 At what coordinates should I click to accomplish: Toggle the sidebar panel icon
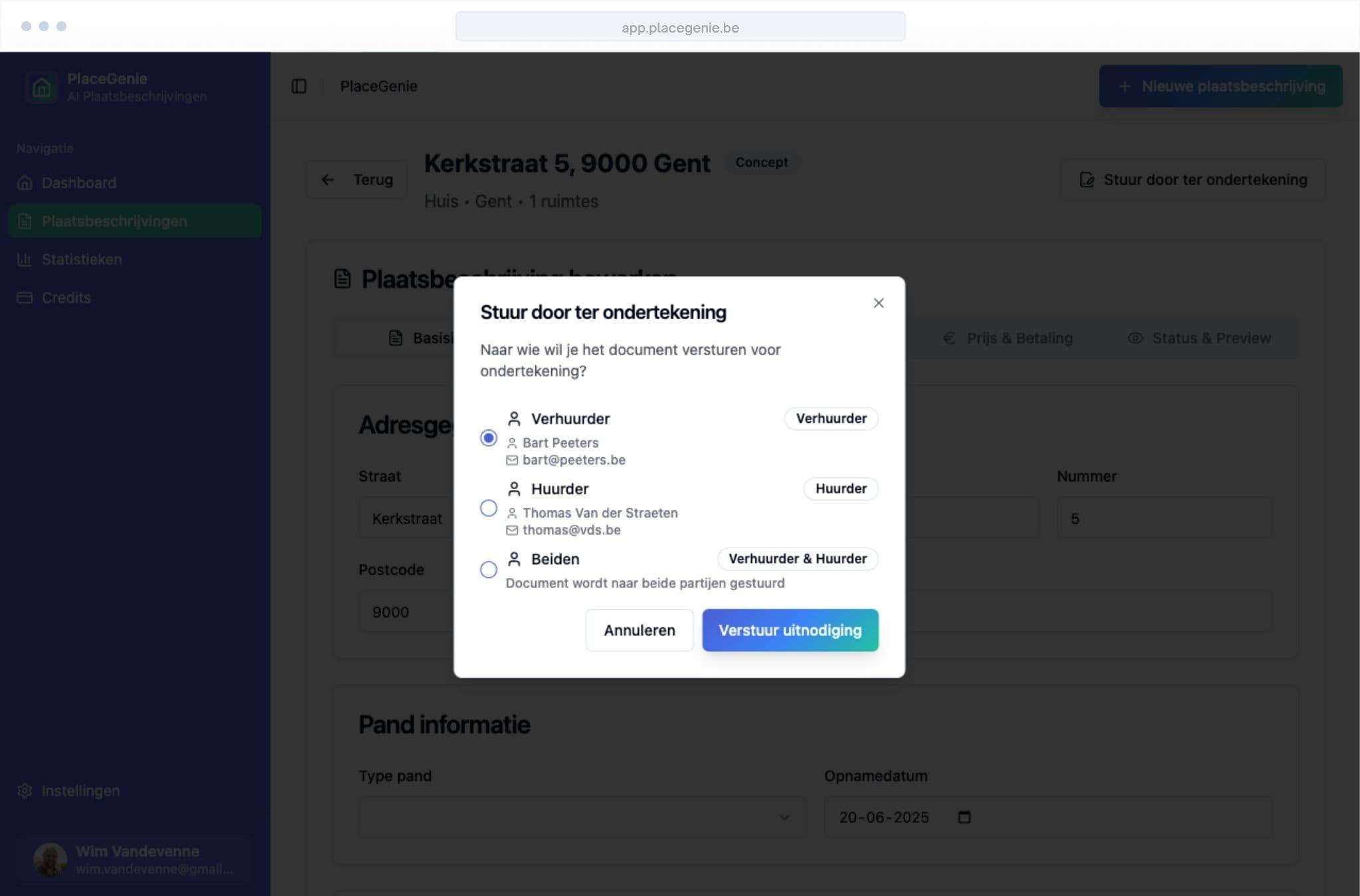[299, 86]
